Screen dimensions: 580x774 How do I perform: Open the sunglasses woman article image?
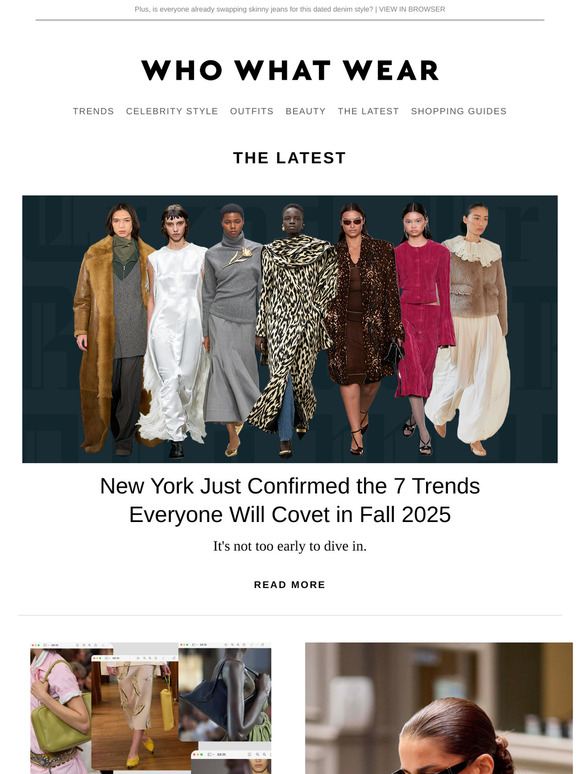click(x=439, y=708)
